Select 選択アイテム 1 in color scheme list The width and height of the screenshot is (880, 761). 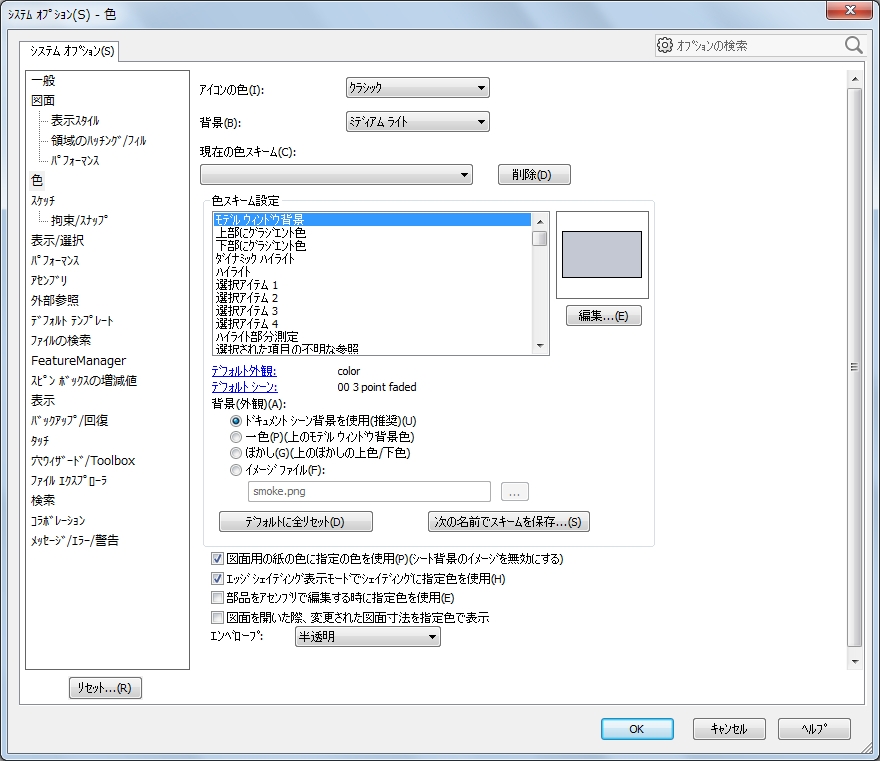point(247,285)
